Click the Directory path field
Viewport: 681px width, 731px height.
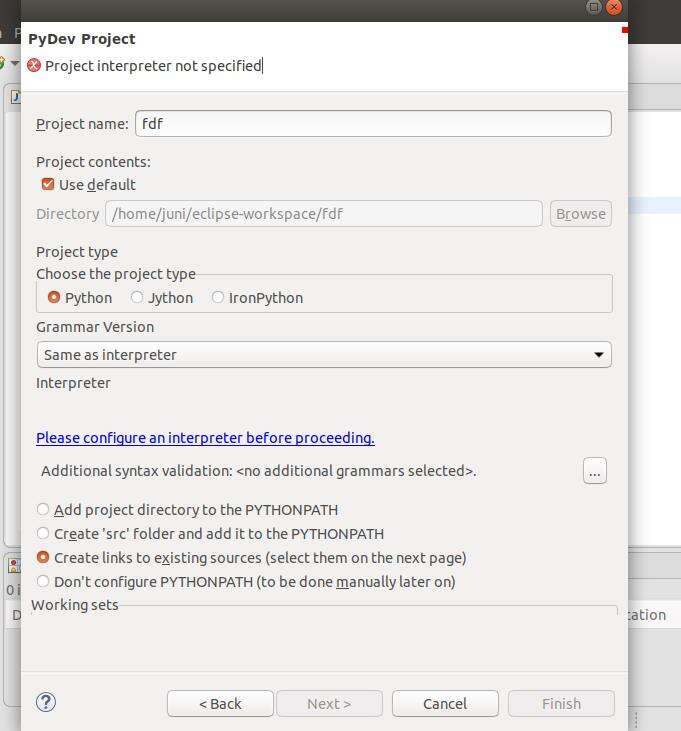(324, 214)
